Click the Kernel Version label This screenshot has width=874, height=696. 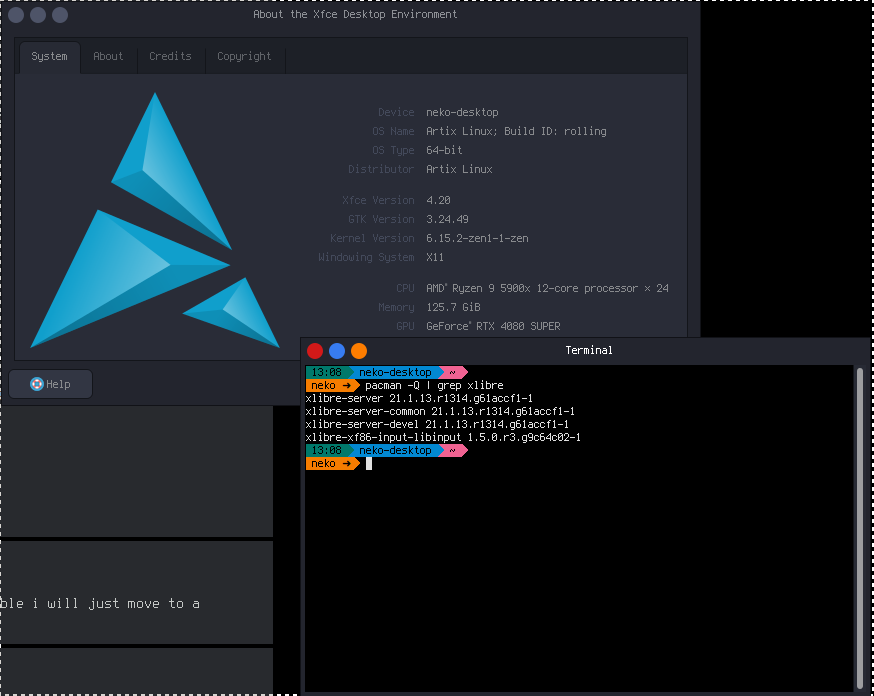372,239
